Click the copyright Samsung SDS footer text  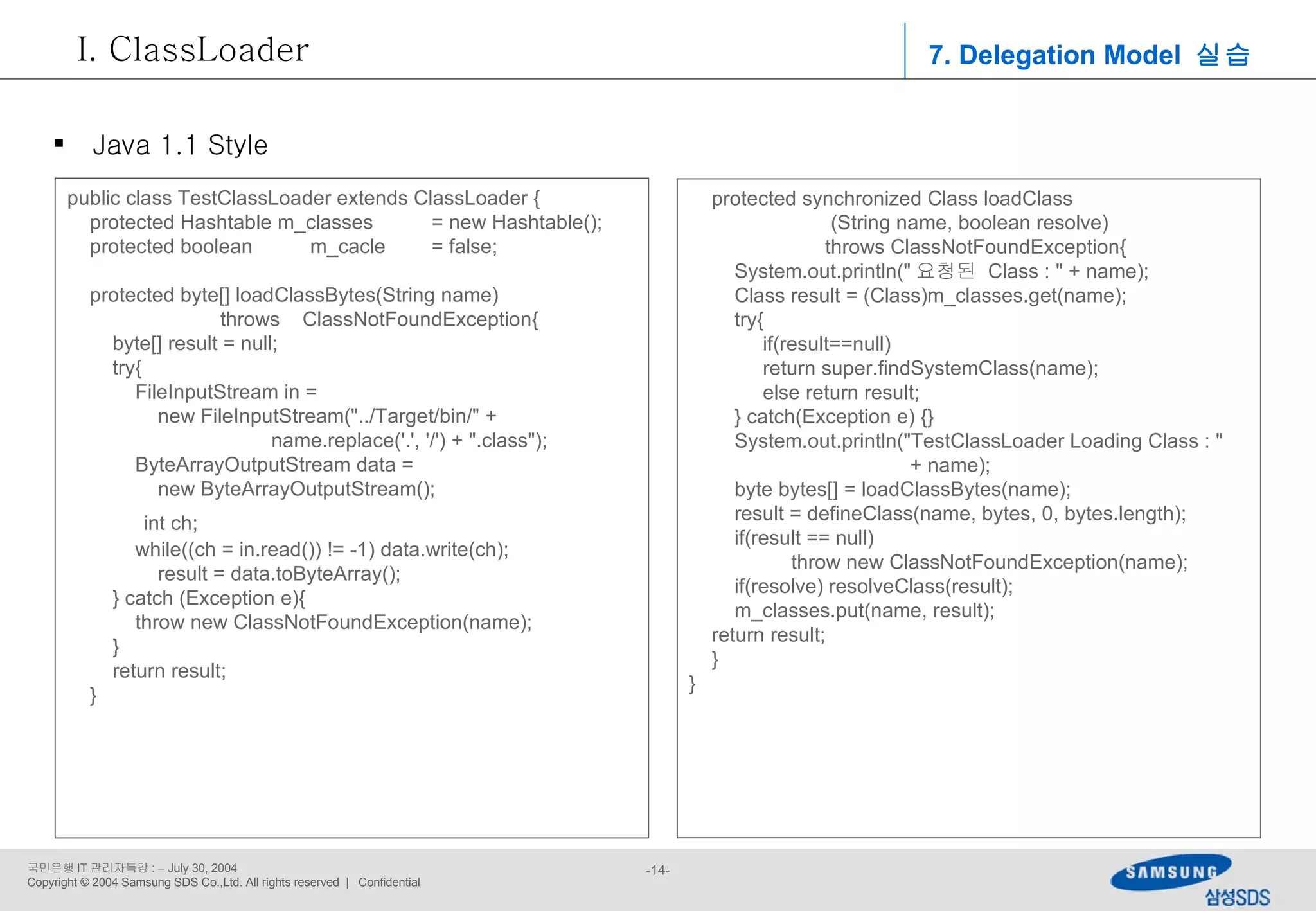pyautogui.click(x=182, y=882)
